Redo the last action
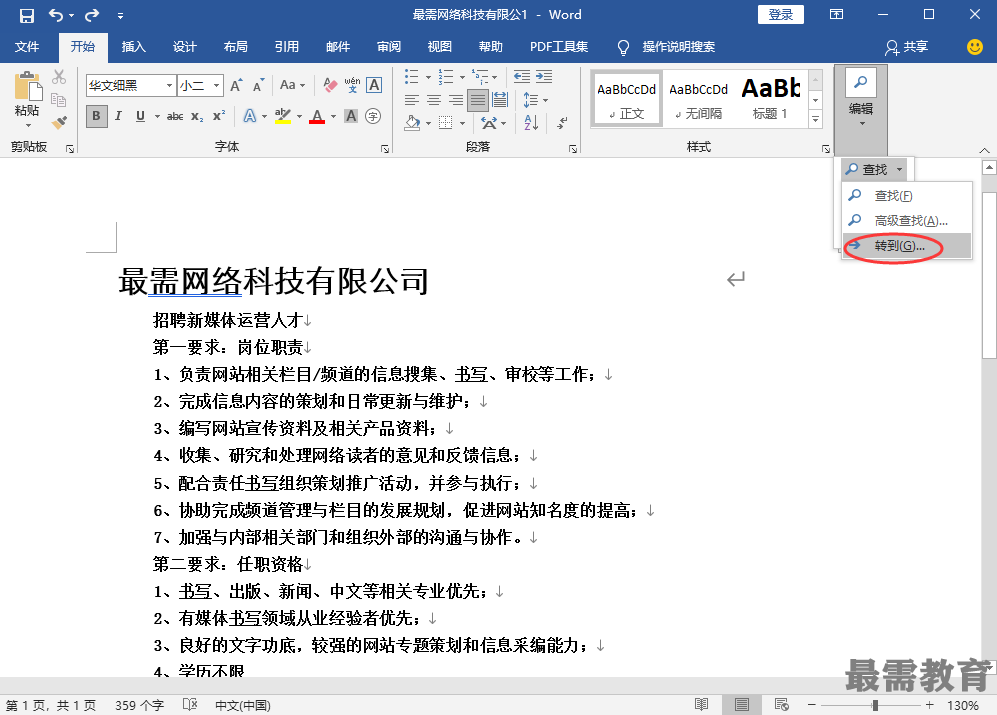997x715 pixels. pyautogui.click(x=92, y=15)
